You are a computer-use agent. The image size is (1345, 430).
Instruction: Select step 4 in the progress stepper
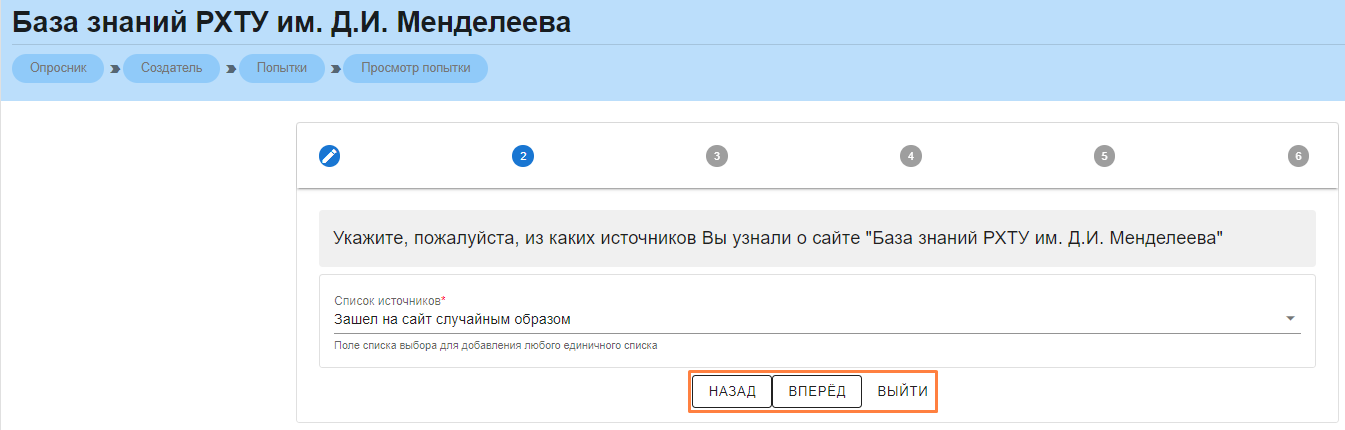click(909, 156)
